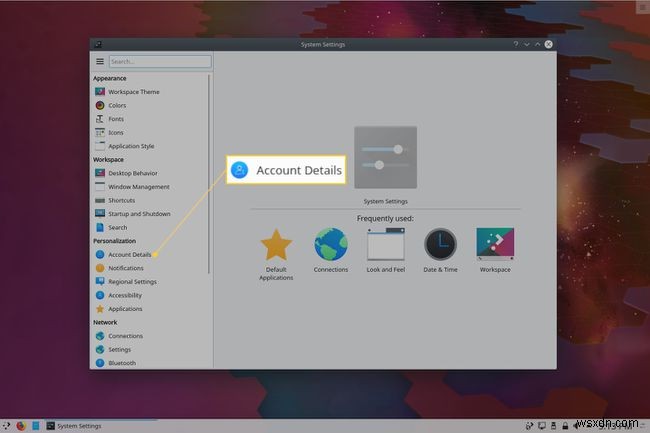Select the Accessibility icon
The width and height of the screenshot is (650, 433).
point(100,295)
